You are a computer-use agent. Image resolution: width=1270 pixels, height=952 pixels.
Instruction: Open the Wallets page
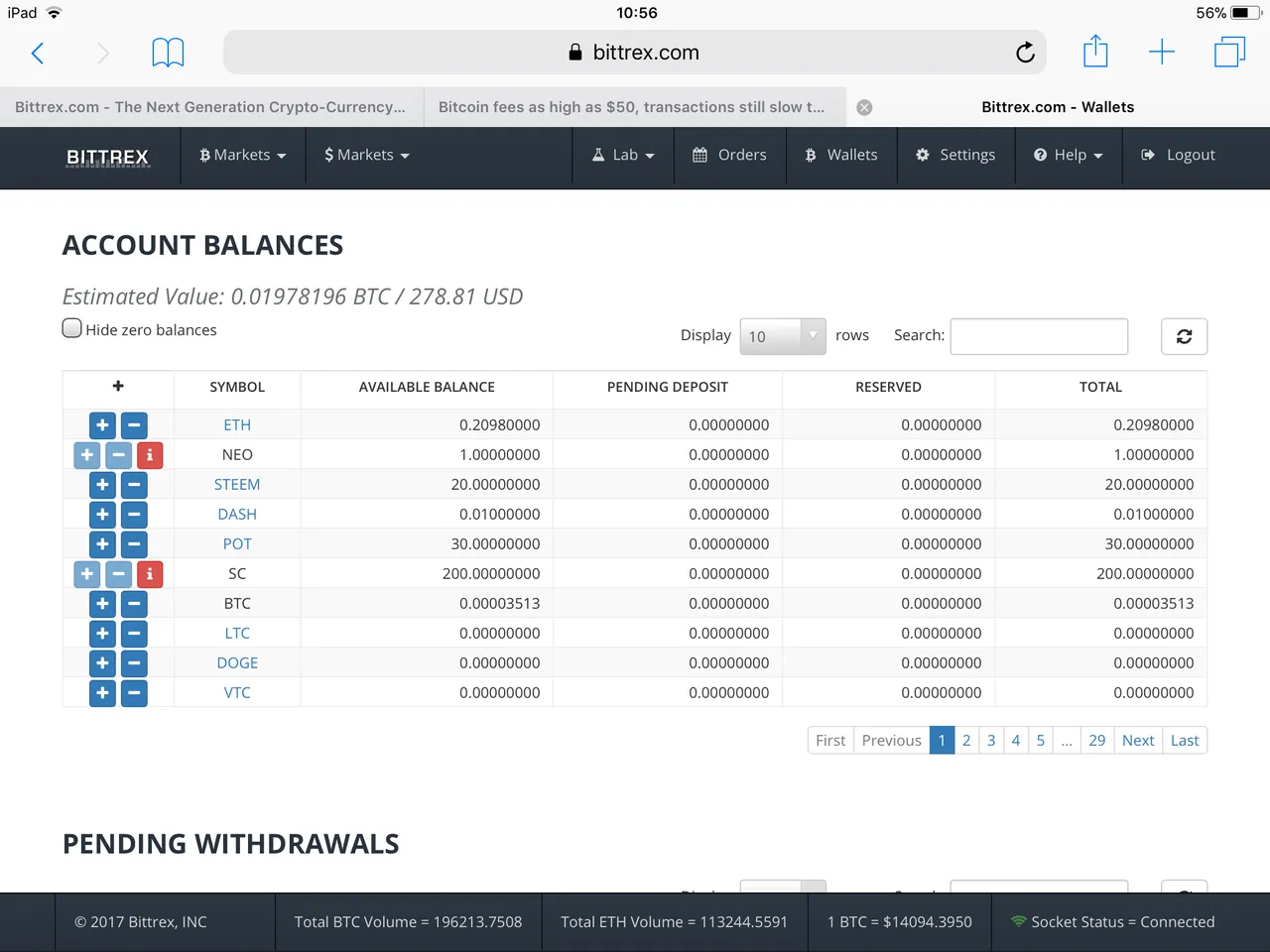[842, 156]
